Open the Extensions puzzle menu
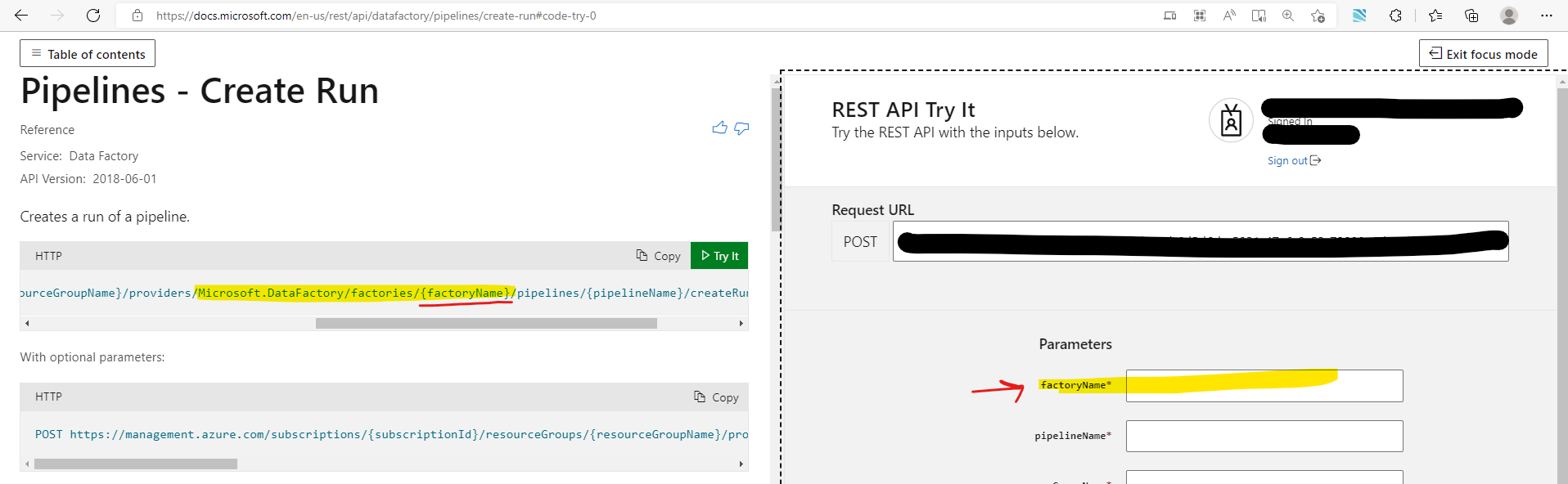The width and height of the screenshot is (1568, 484). click(1395, 16)
